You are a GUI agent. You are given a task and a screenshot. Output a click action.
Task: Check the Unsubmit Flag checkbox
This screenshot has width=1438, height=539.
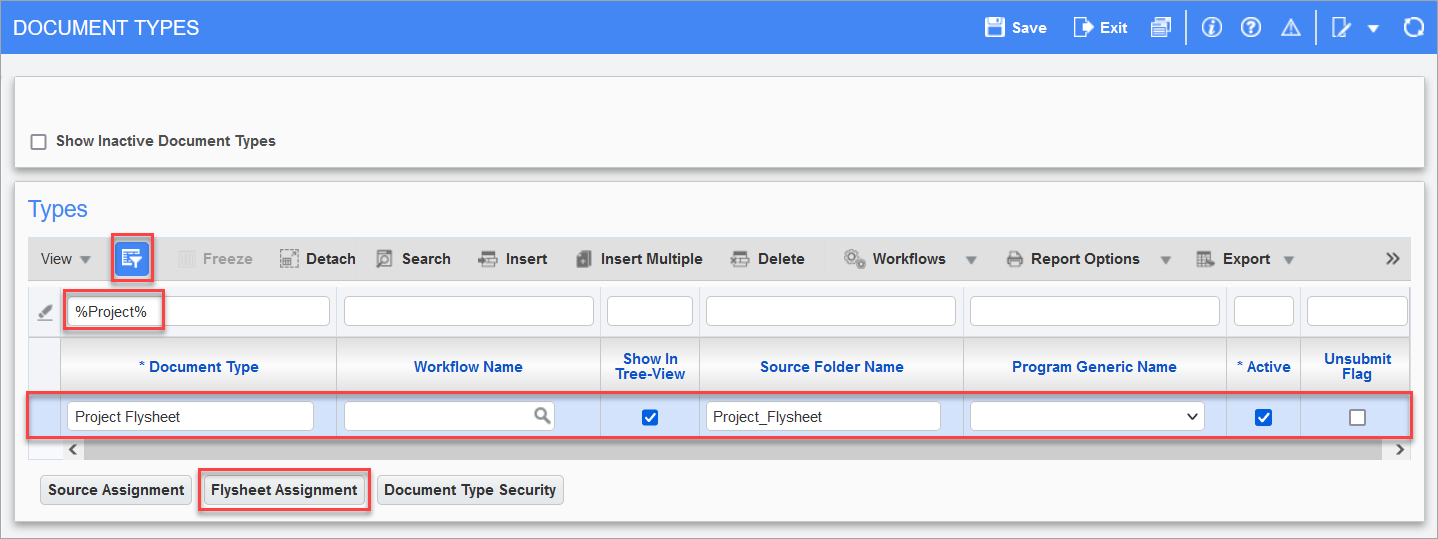1357,417
